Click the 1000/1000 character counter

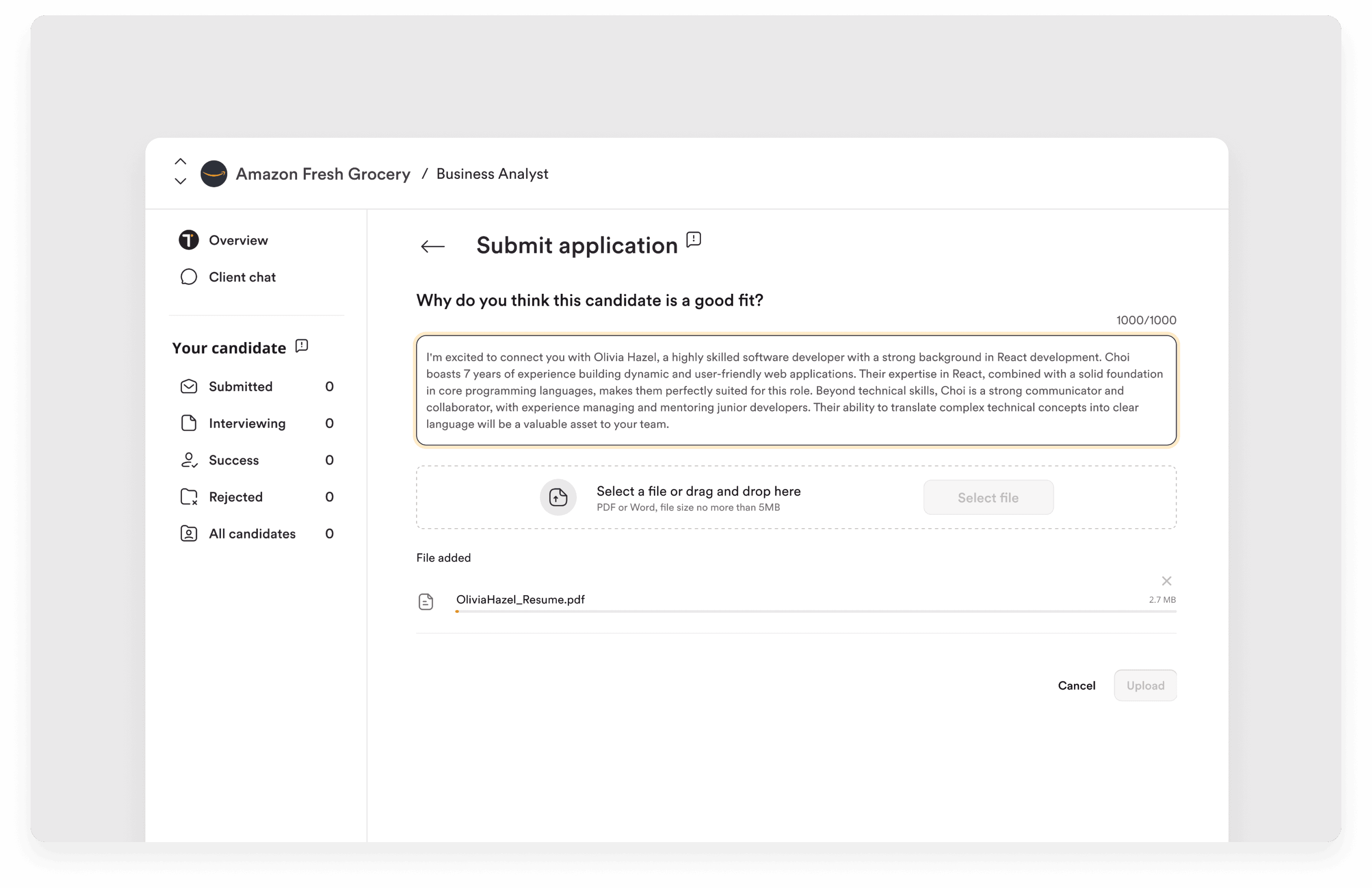pos(1146,321)
